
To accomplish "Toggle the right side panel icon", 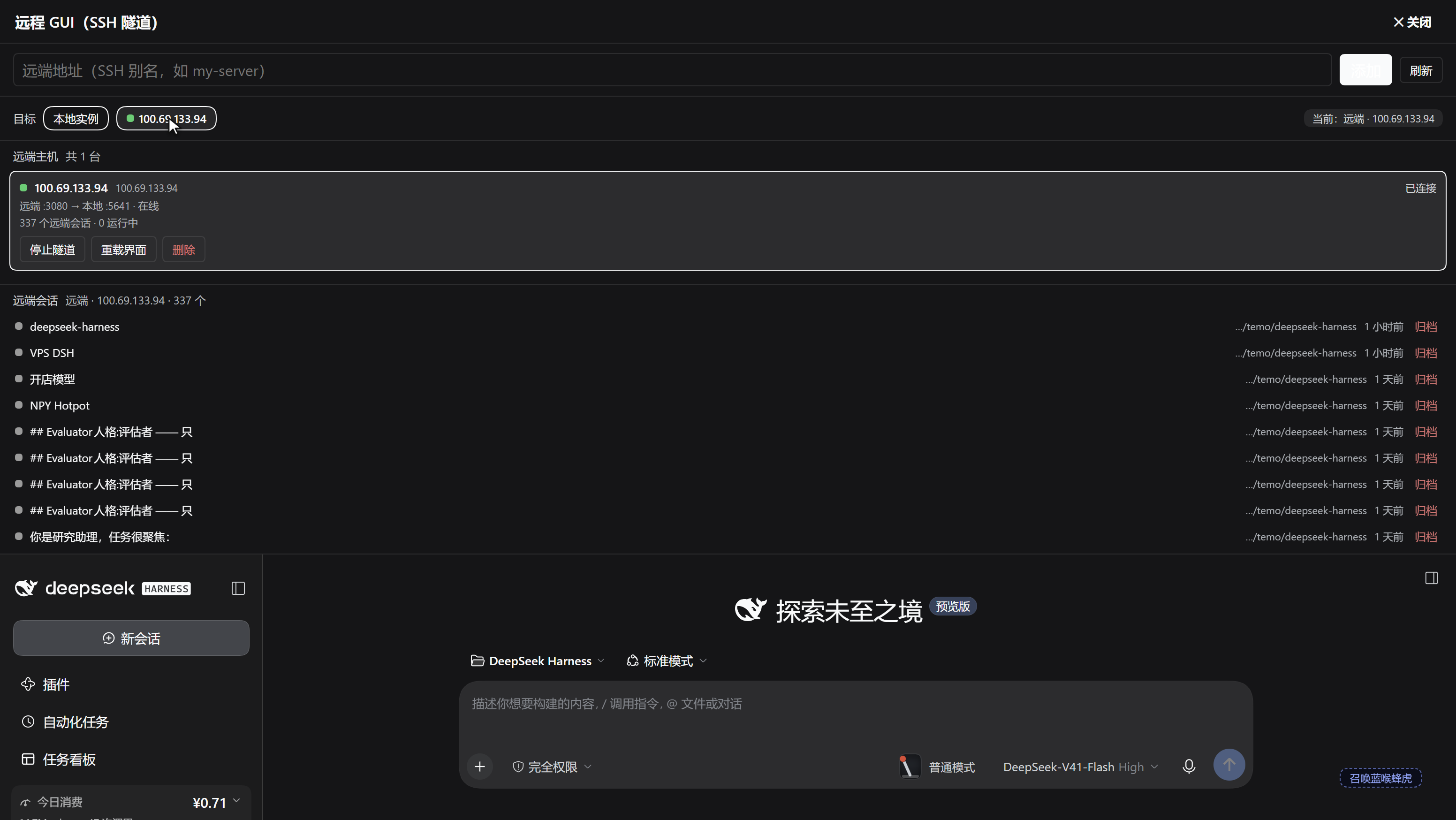I will [1431, 577].
